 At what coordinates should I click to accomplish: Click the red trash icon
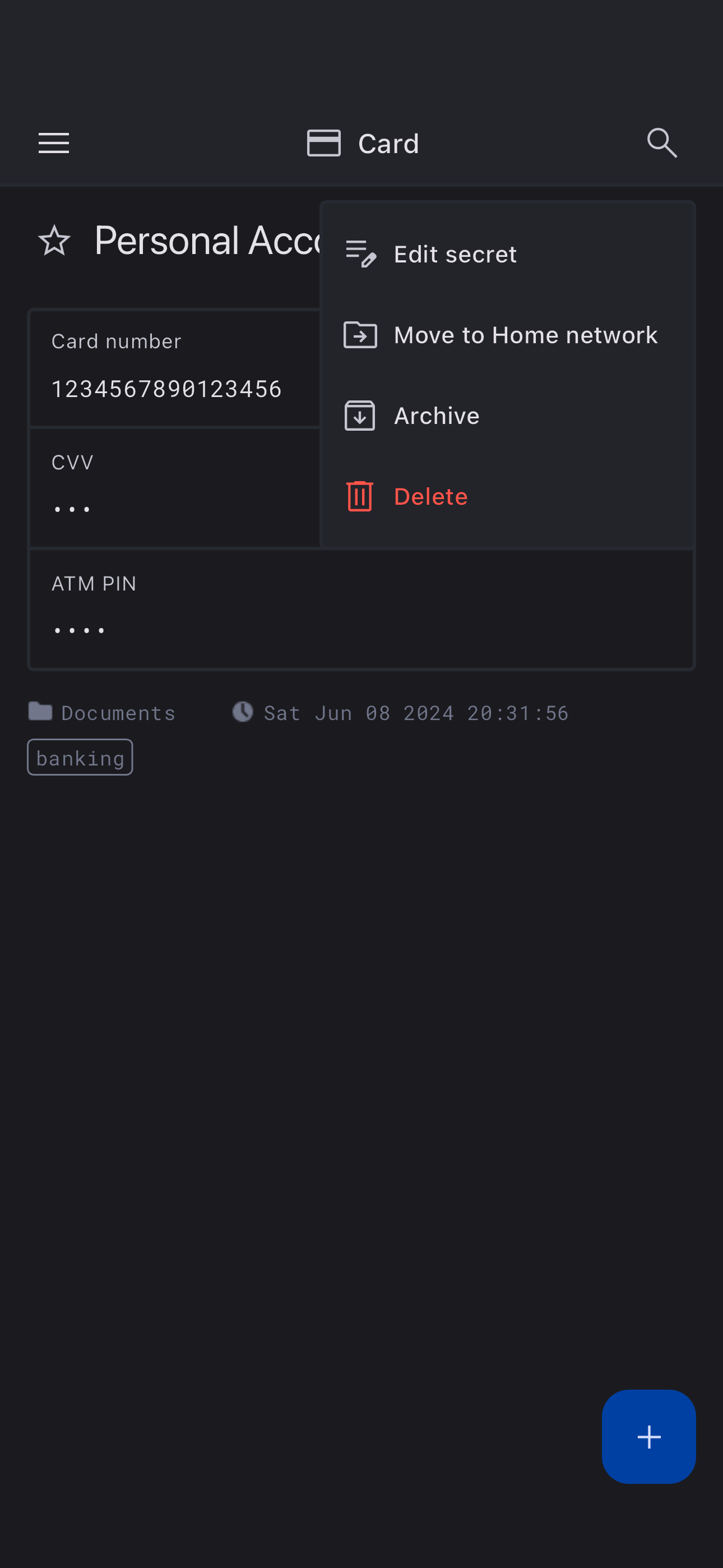click(360, 497)
